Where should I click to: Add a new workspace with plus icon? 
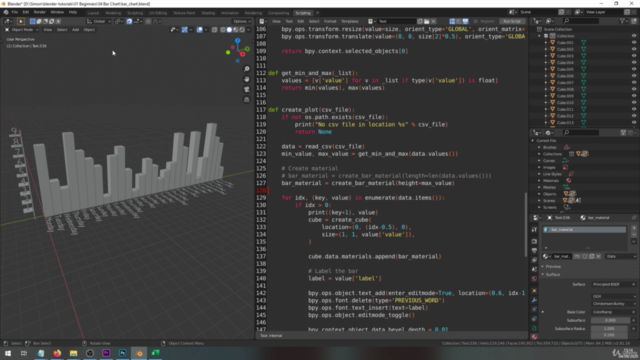[x=317, y=13]
